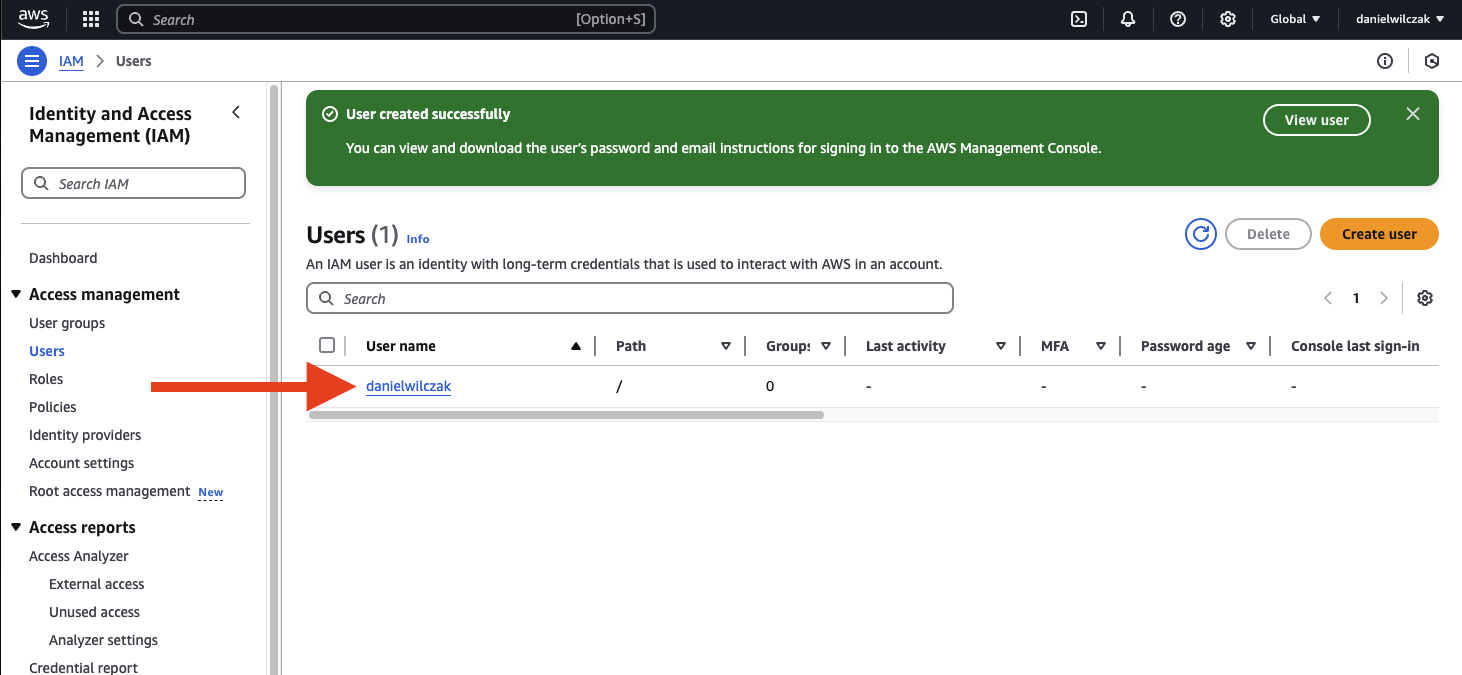Open the Info link beside Users
This screenshot has height=675, width=1462.
coord(418,239)
